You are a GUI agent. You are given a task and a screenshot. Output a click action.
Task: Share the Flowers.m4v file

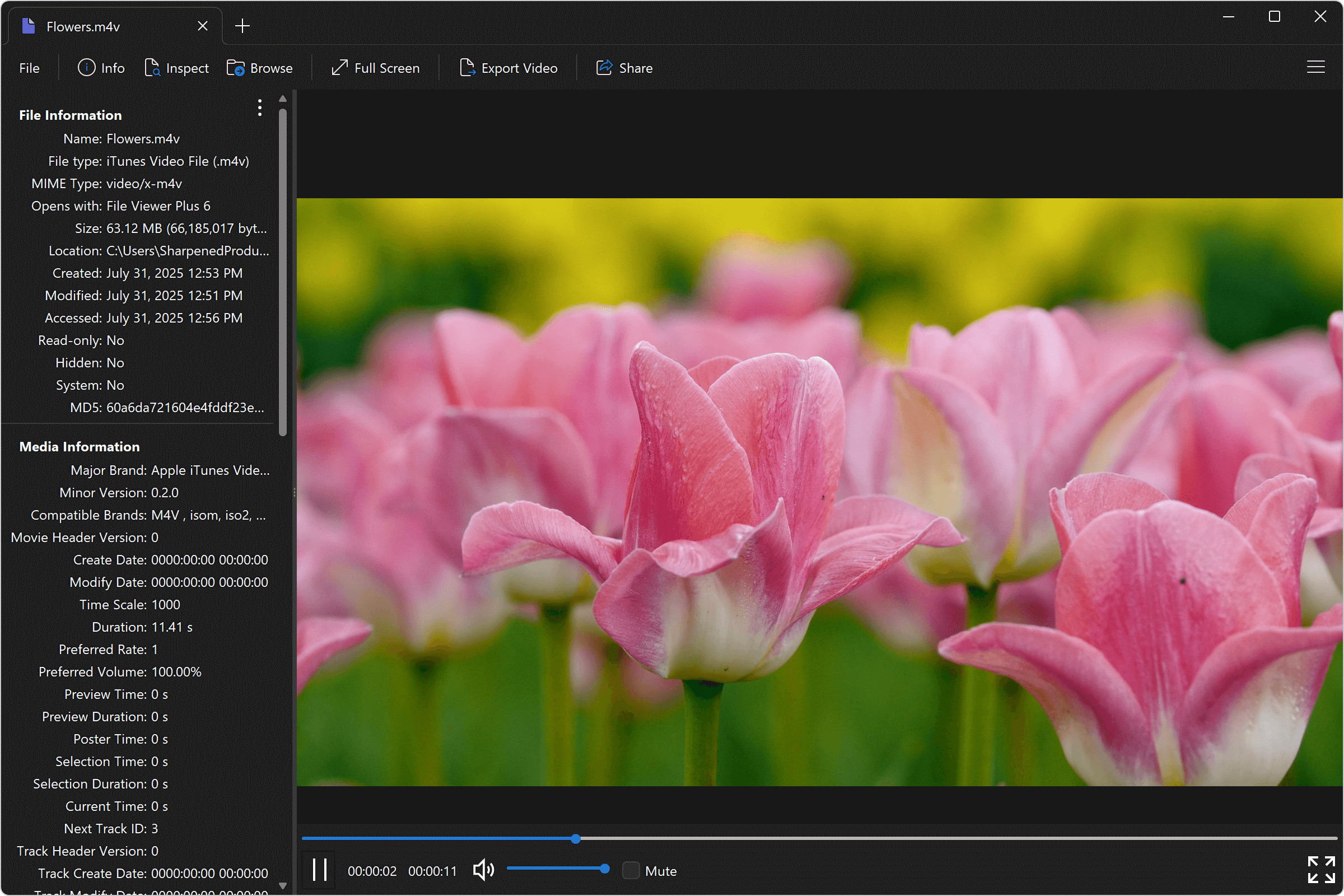tap(624, 67)
